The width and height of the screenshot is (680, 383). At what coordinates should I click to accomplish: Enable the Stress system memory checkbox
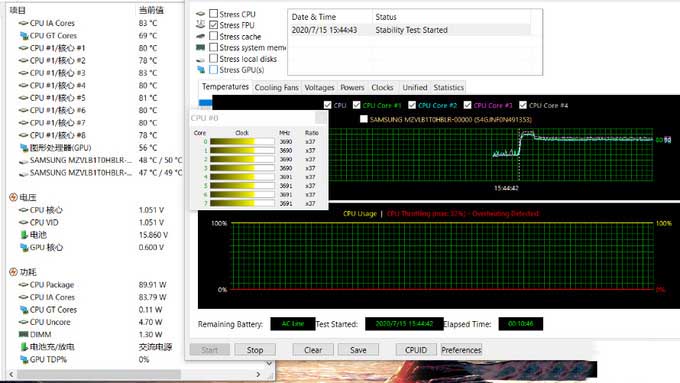(x=213, y=47)
